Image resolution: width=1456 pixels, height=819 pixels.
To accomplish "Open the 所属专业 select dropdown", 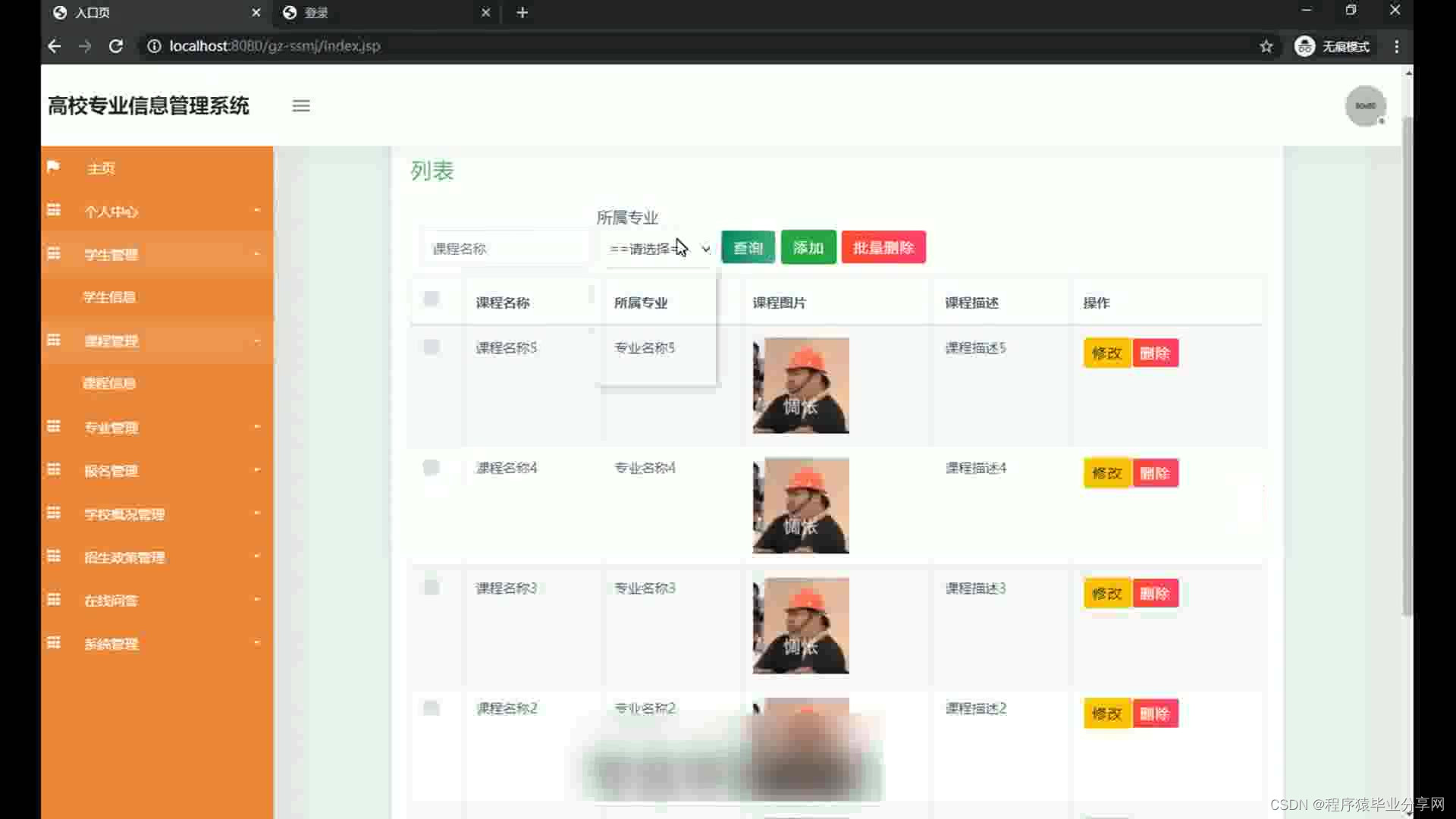I will point(658,249).
